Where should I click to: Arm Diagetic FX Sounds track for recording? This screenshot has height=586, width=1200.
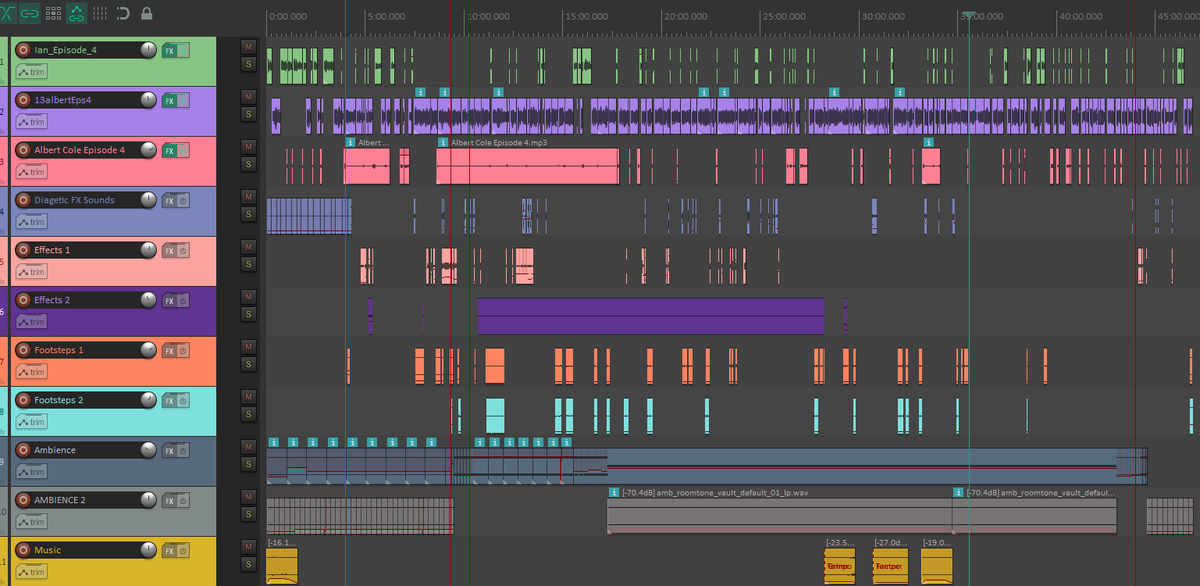coord(23,200)
